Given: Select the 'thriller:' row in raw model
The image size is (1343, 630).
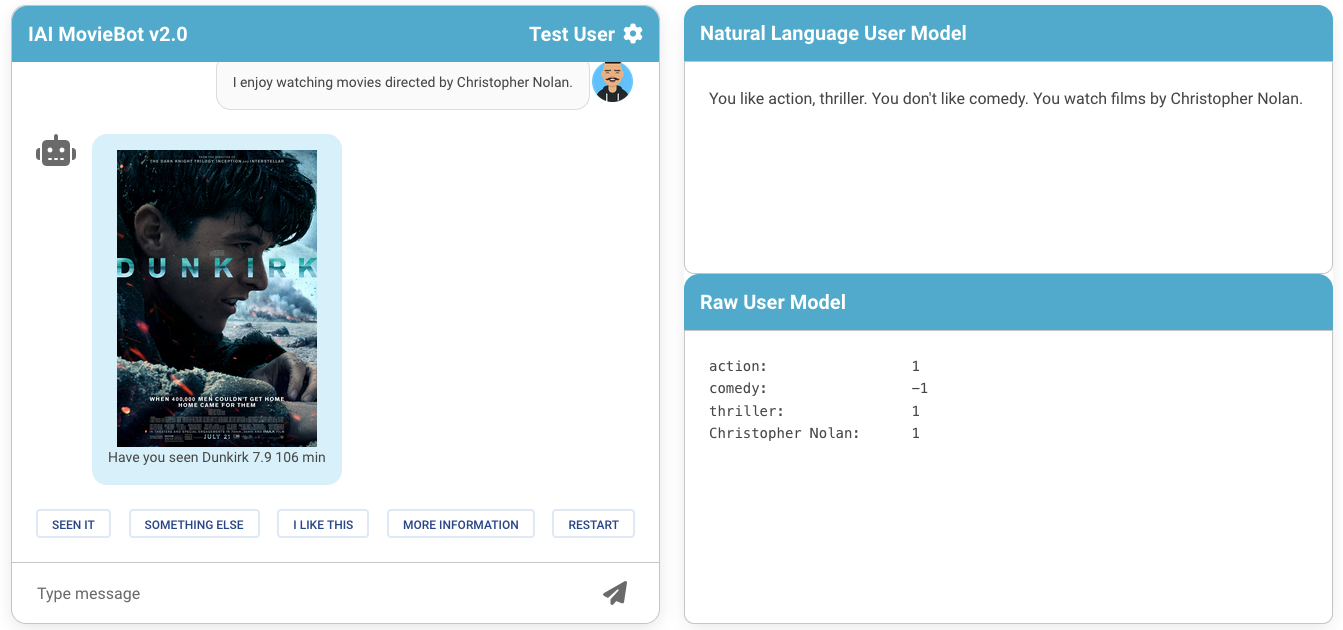Looking at the screenshot, I should pos(814,411).
